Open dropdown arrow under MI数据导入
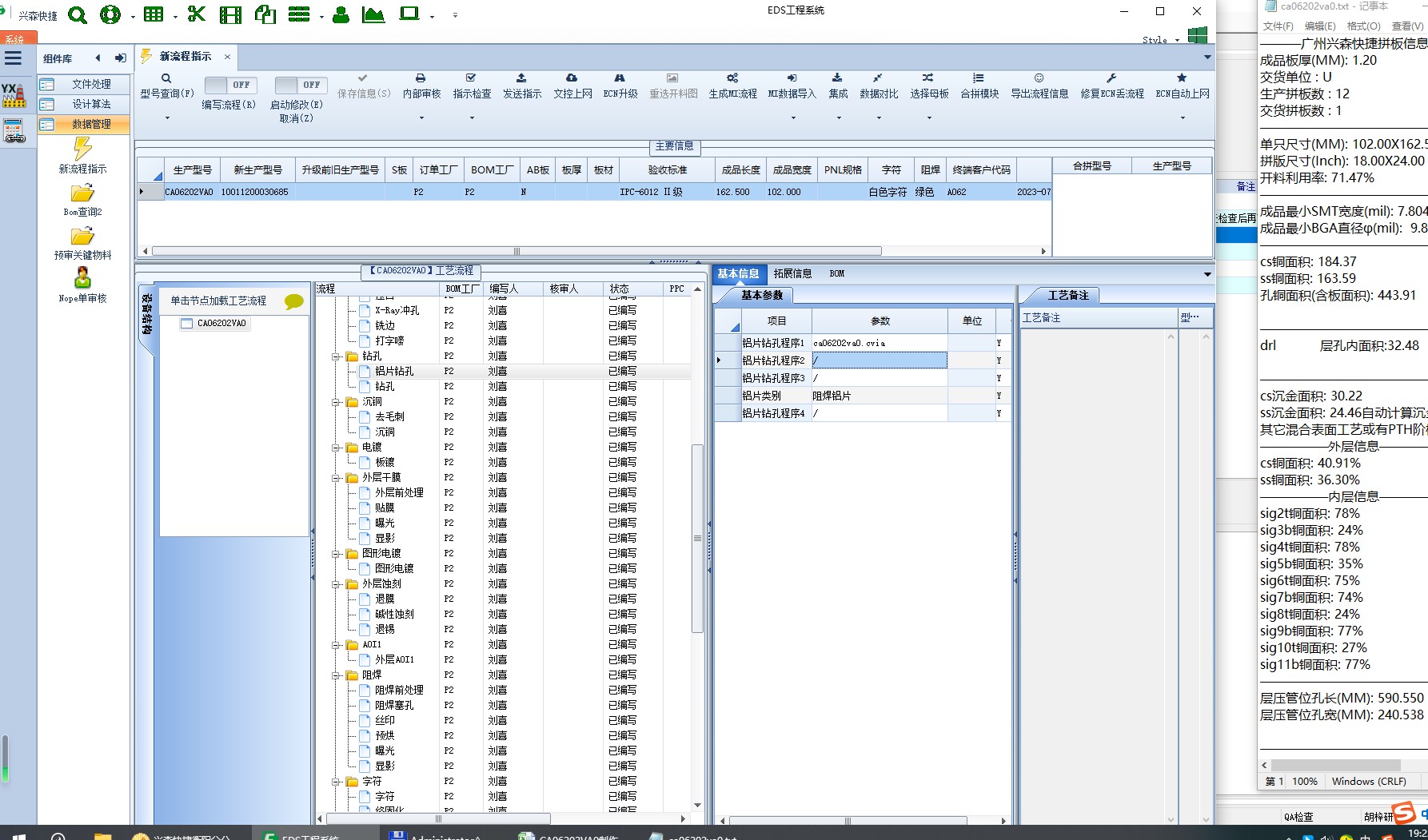 [793, 118]
